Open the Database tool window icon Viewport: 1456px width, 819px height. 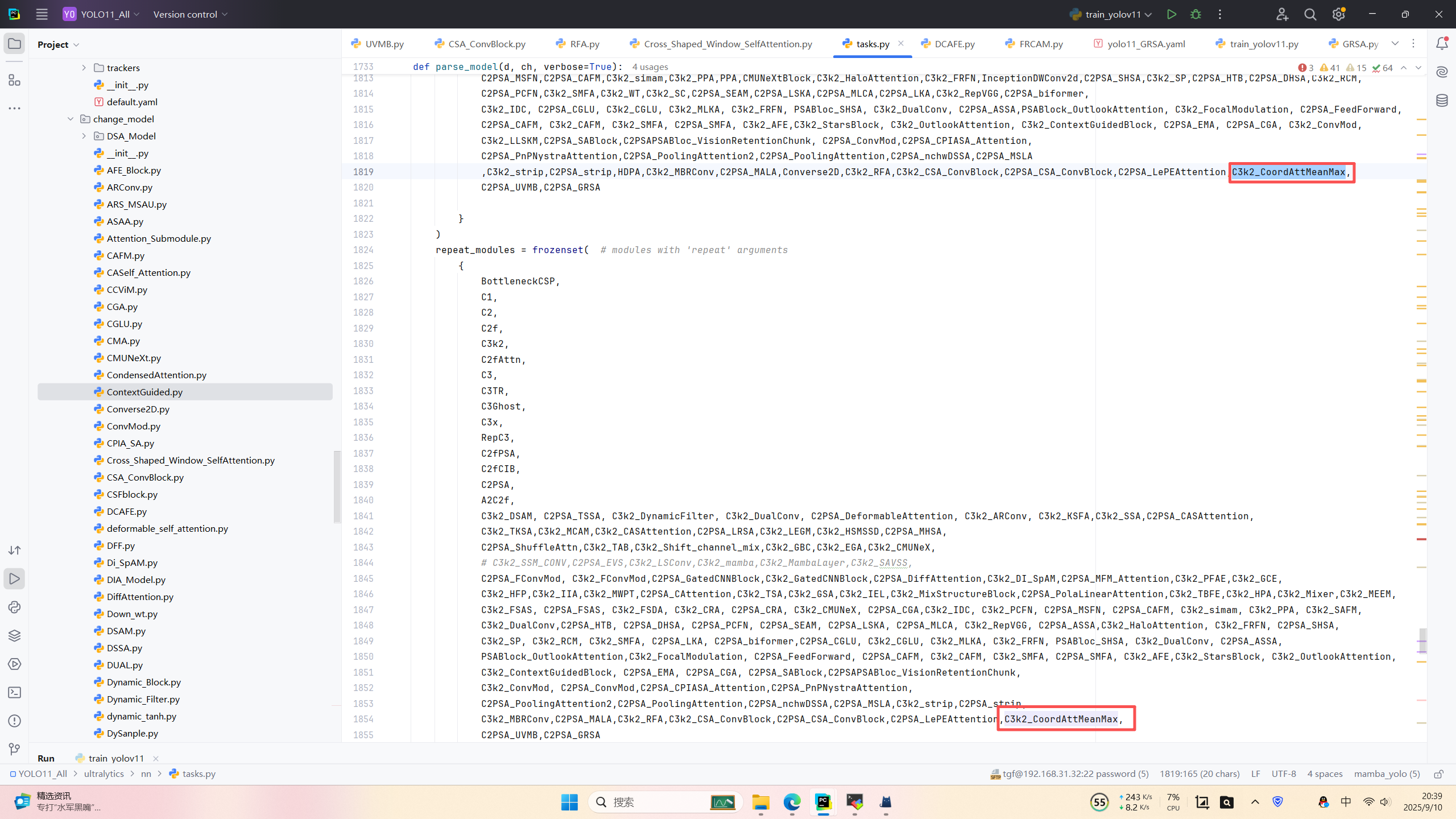[x=1442, y=101]
